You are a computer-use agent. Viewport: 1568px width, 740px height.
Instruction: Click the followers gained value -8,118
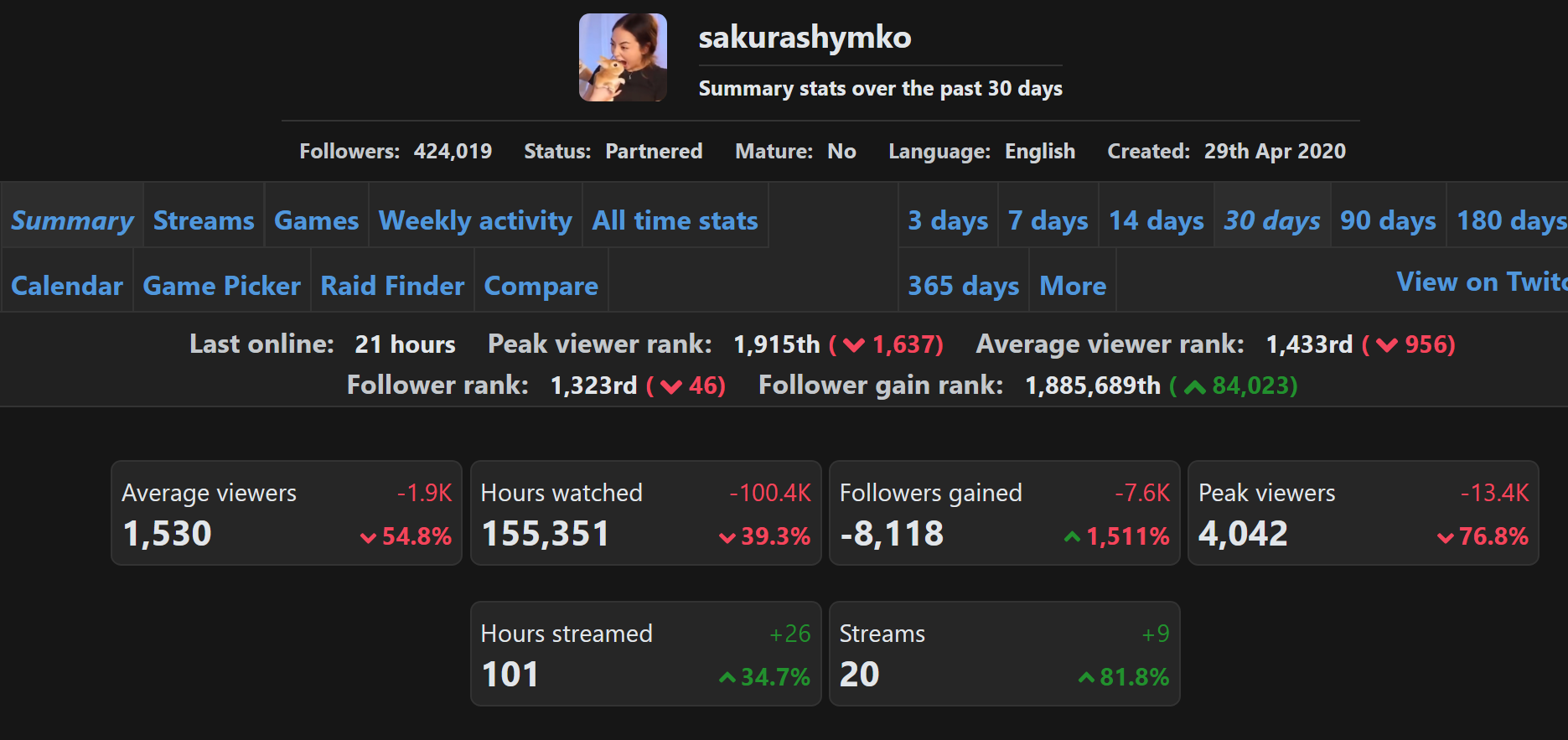(892, 534)
